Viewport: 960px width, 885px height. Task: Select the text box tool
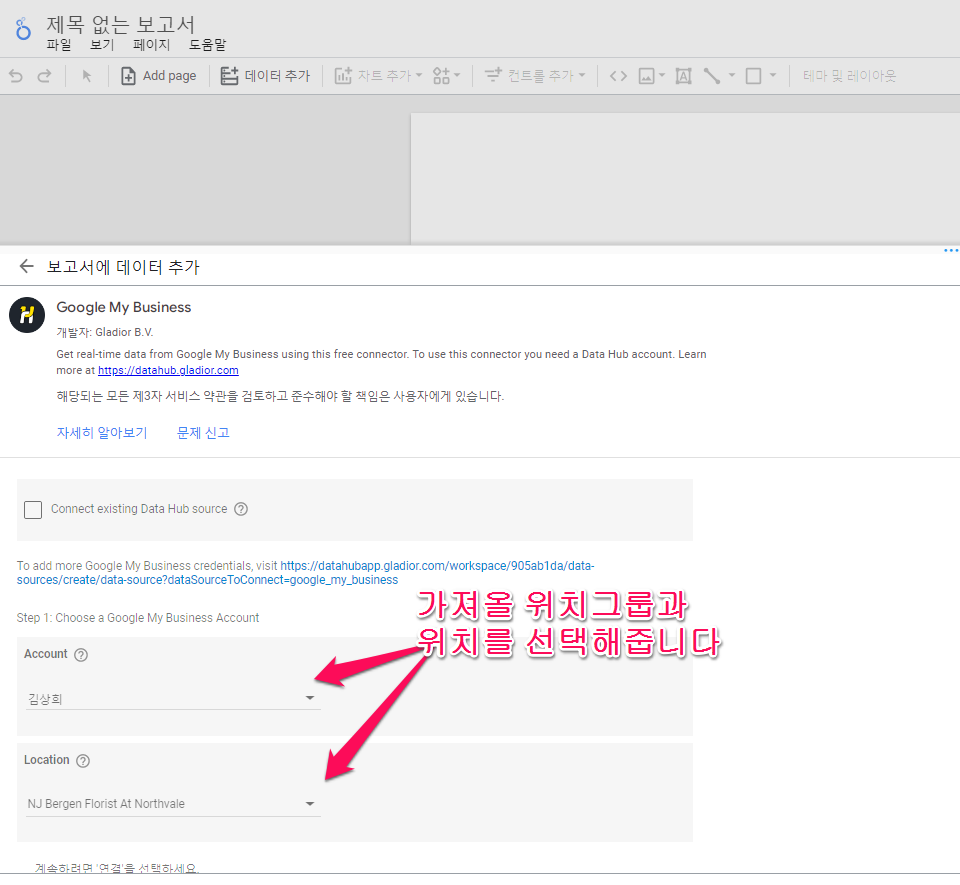click(683, 75)
